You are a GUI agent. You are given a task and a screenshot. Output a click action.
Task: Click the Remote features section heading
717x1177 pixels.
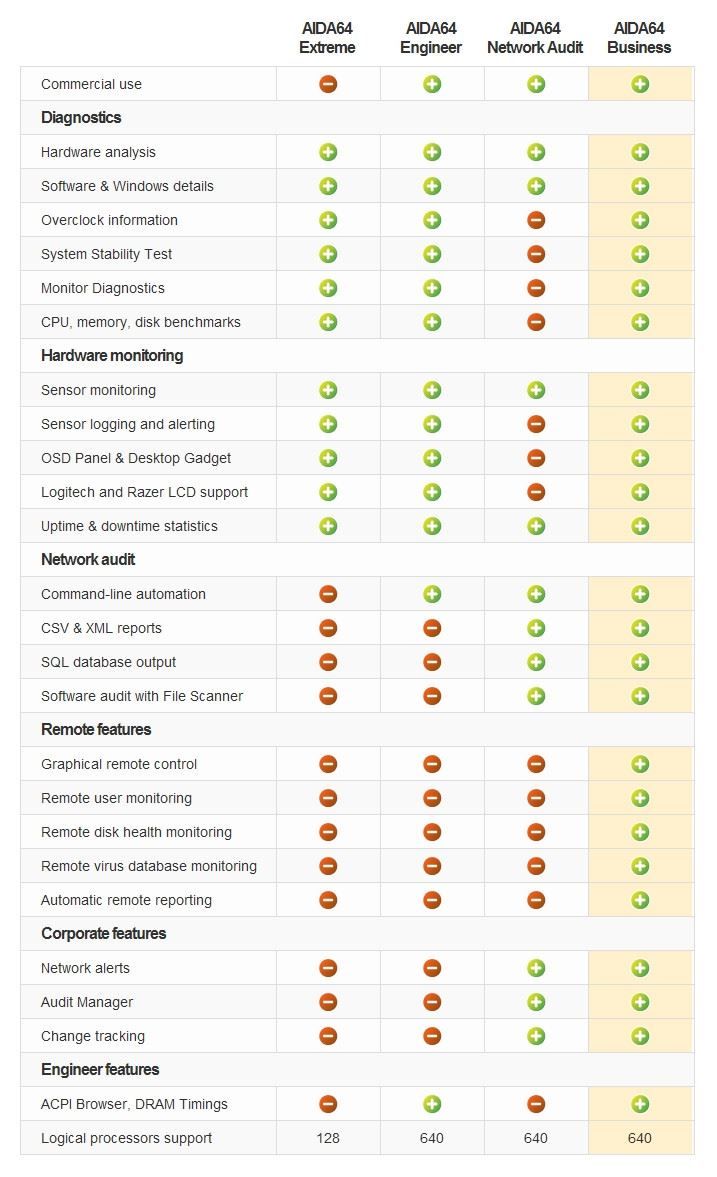(x=96, y=730)
